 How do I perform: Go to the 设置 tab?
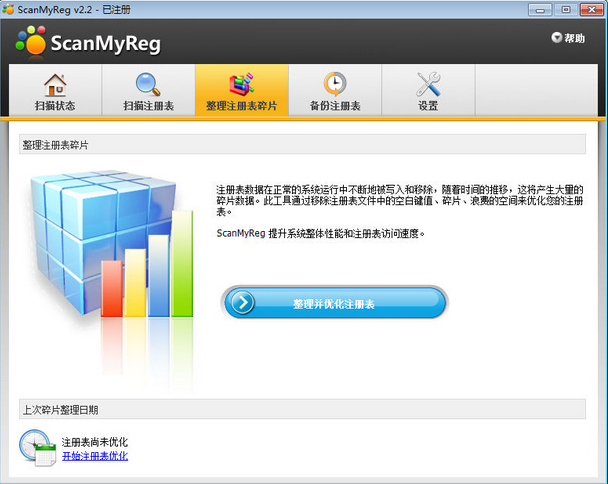428,90
